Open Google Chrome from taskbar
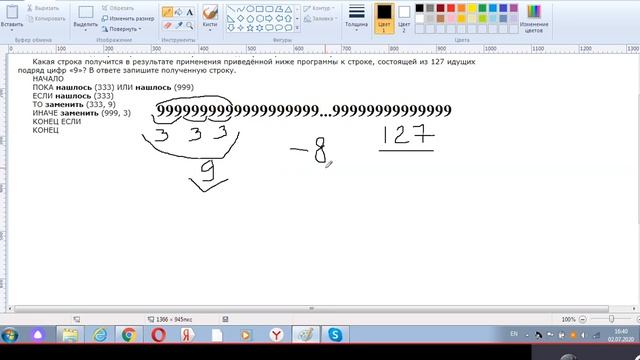This screenshot has height=360, width=640. click(129, 335)
